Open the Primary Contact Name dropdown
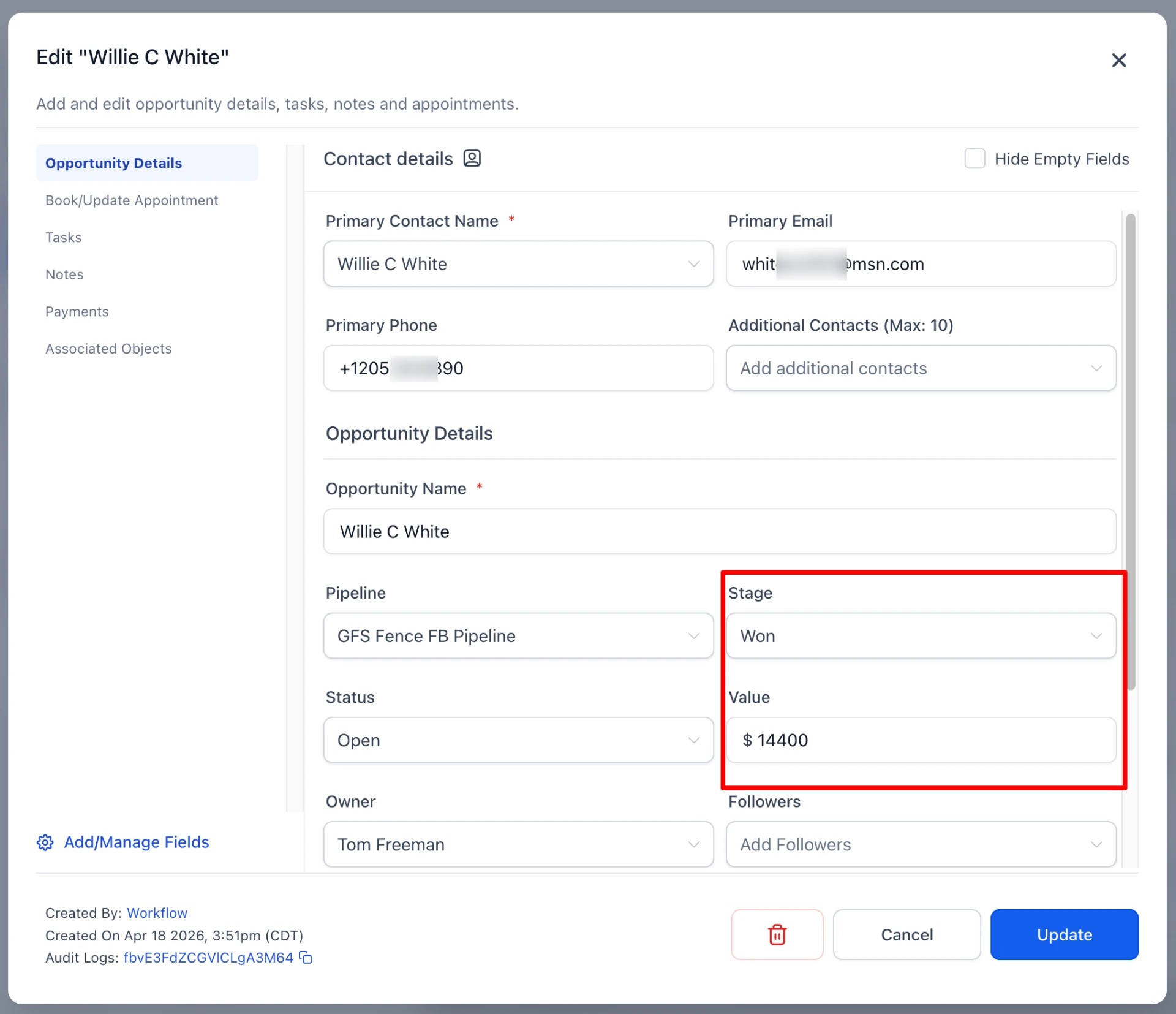The height and width of the screenshot is (1014, 1176). [518, 264]
